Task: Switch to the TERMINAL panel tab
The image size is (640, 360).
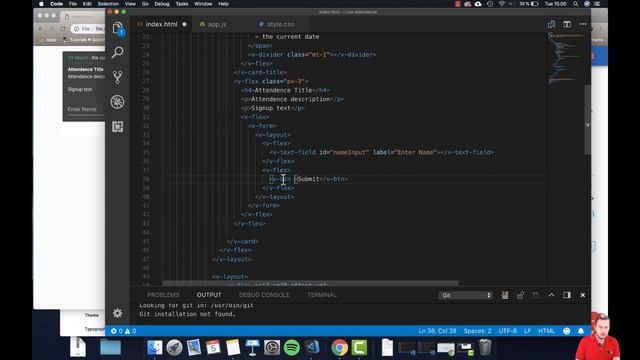Action: pyautogui.click(x=322, y=295)
